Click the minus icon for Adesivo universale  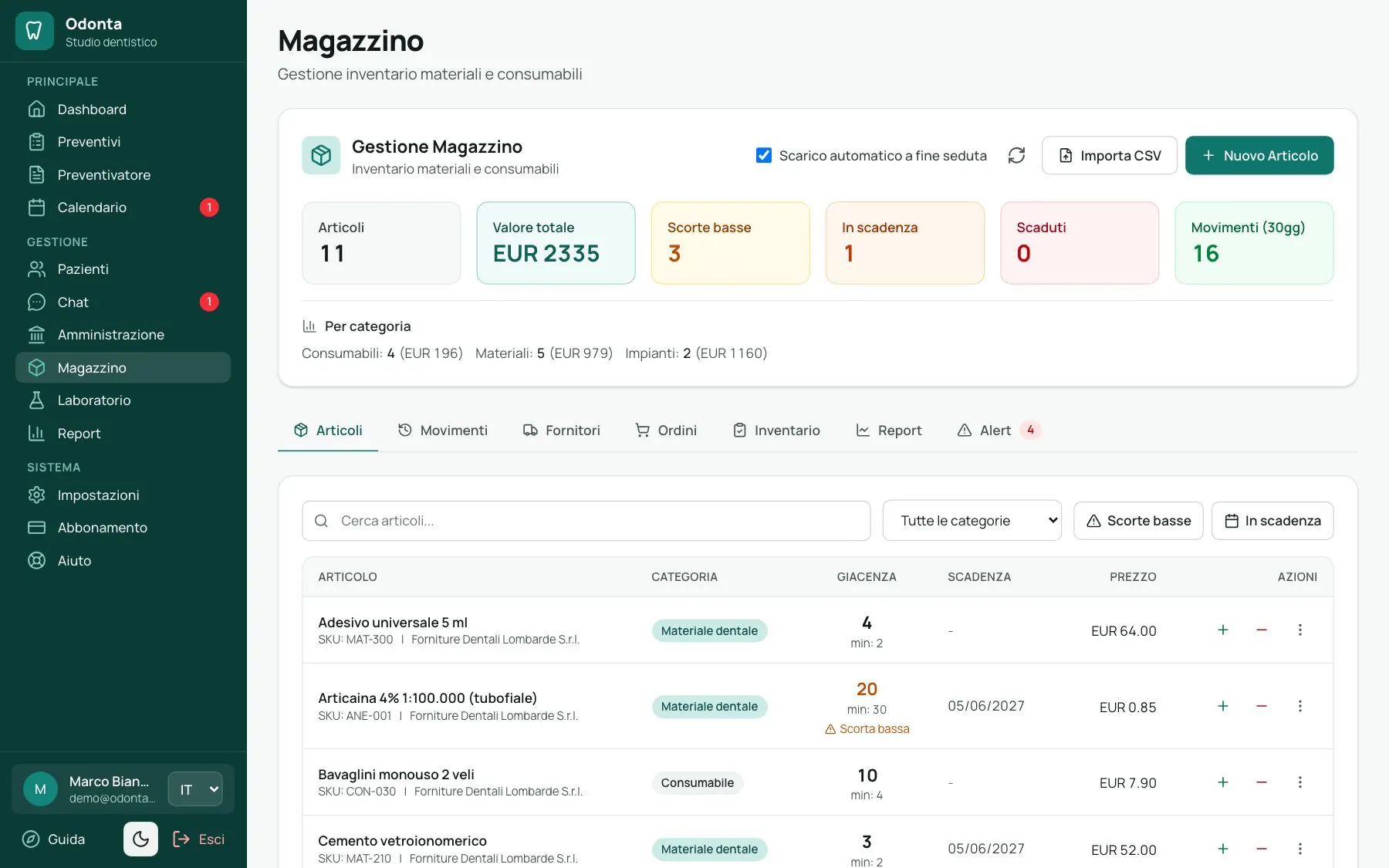(x=1262, y=630)
